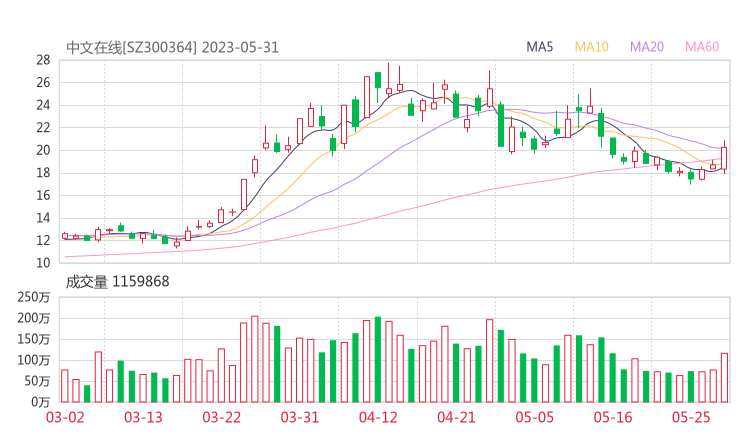Image resolution: width=740 pixels, height=440 pixels.
Task: Click the 150万 volume axis label
Action: 34,339
